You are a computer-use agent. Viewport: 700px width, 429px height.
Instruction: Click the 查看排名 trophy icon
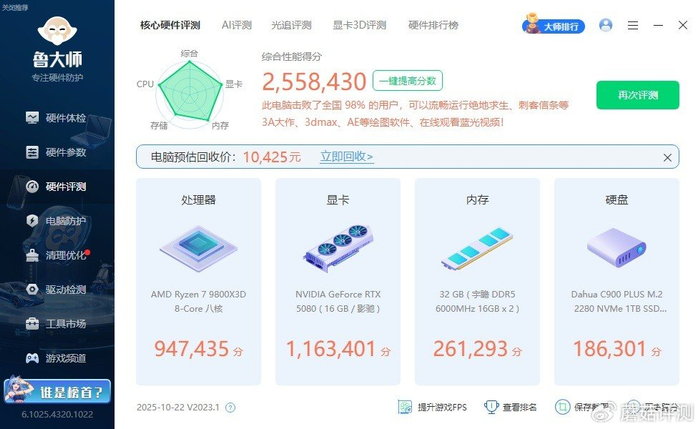(x=491, y=407)
